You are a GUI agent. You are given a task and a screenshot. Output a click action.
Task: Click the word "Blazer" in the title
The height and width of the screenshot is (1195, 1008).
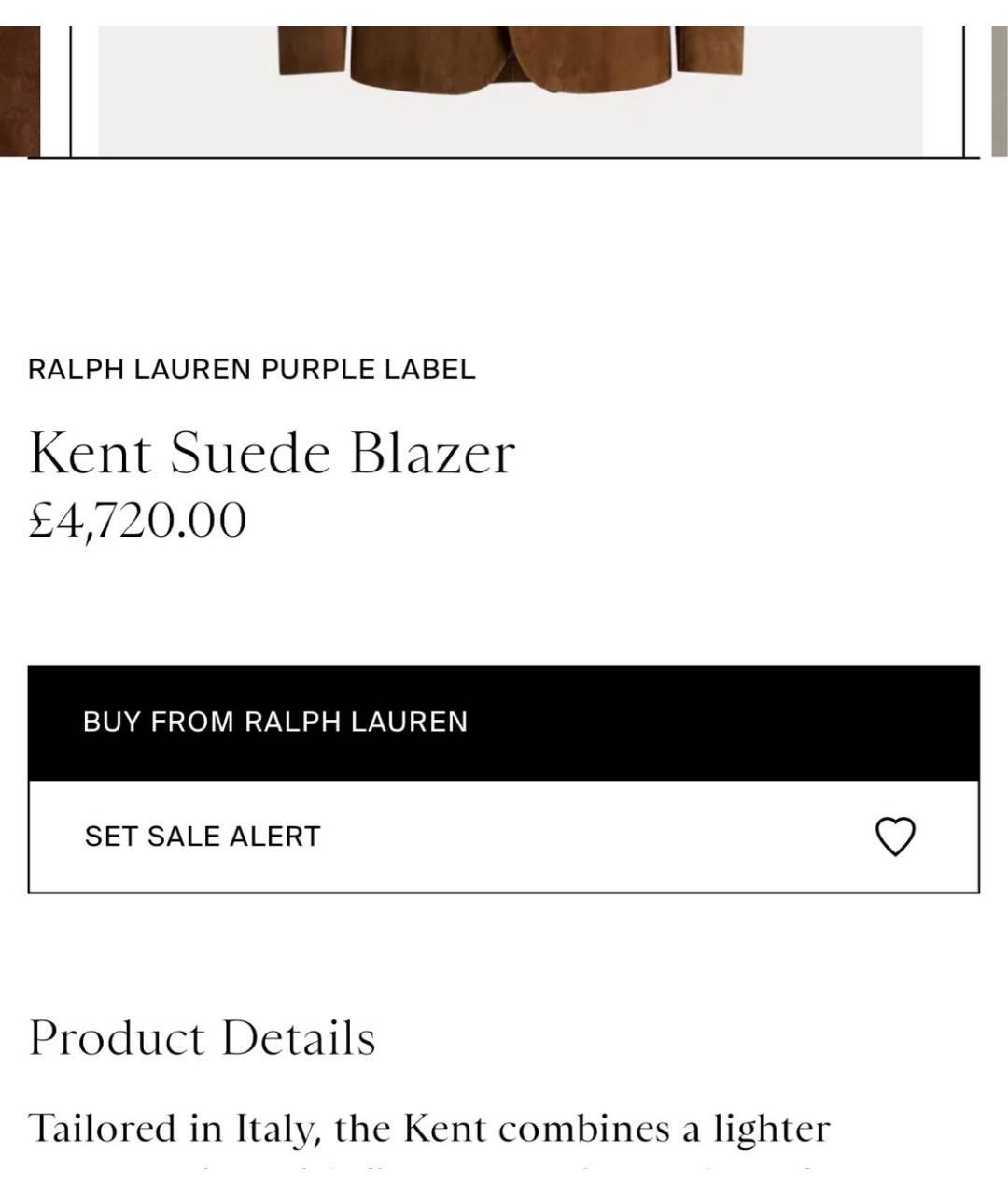432,454
